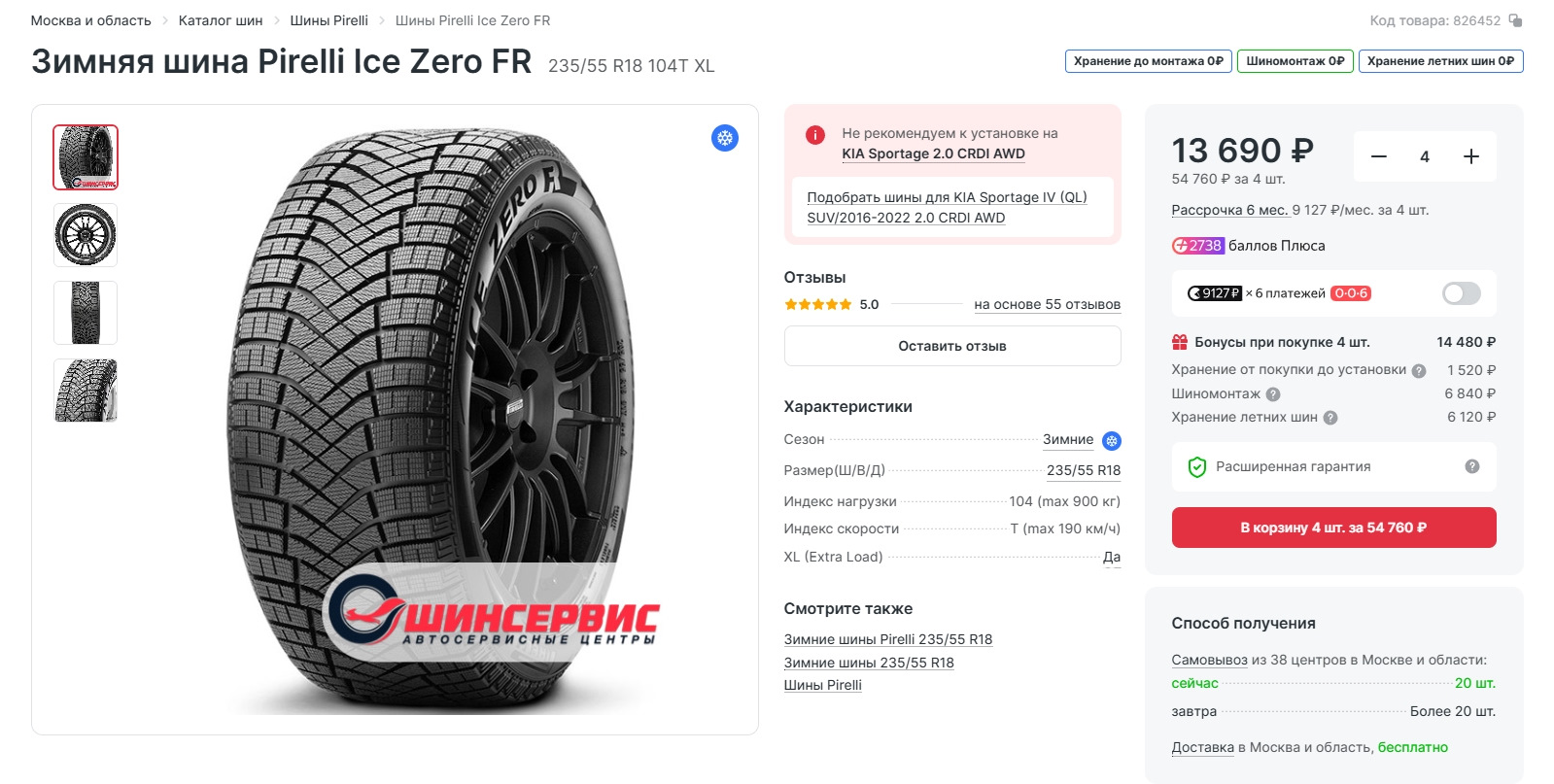The width and height of the screenshot is (1554, 784).
Task: Click the Самовывоз pickup link
Action: (x=1209, y=660)
